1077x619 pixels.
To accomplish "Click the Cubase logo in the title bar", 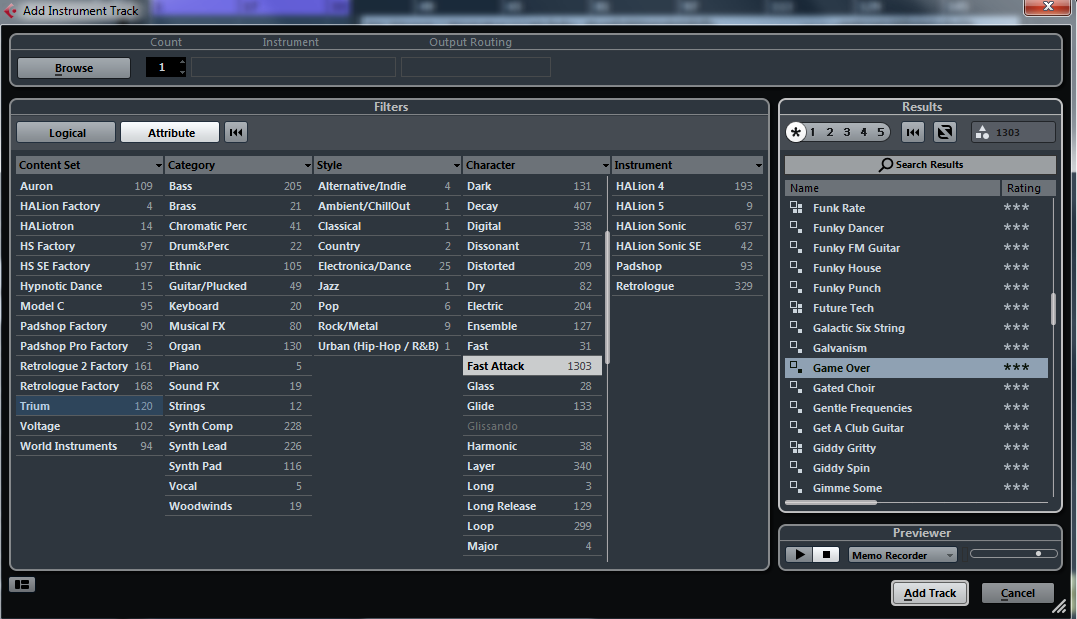I will (10, 10).
